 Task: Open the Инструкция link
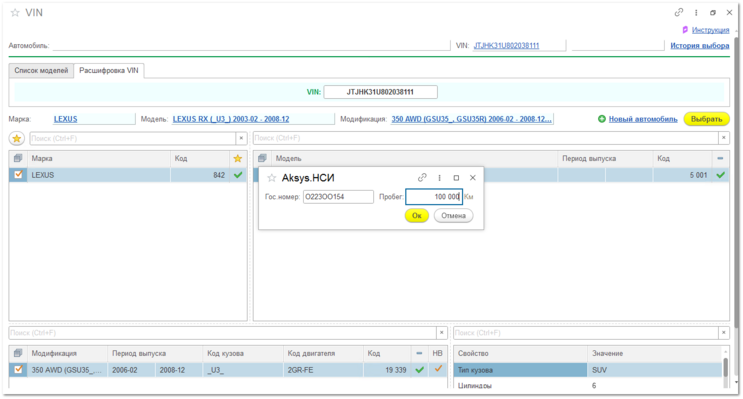[x=710, y=30]
